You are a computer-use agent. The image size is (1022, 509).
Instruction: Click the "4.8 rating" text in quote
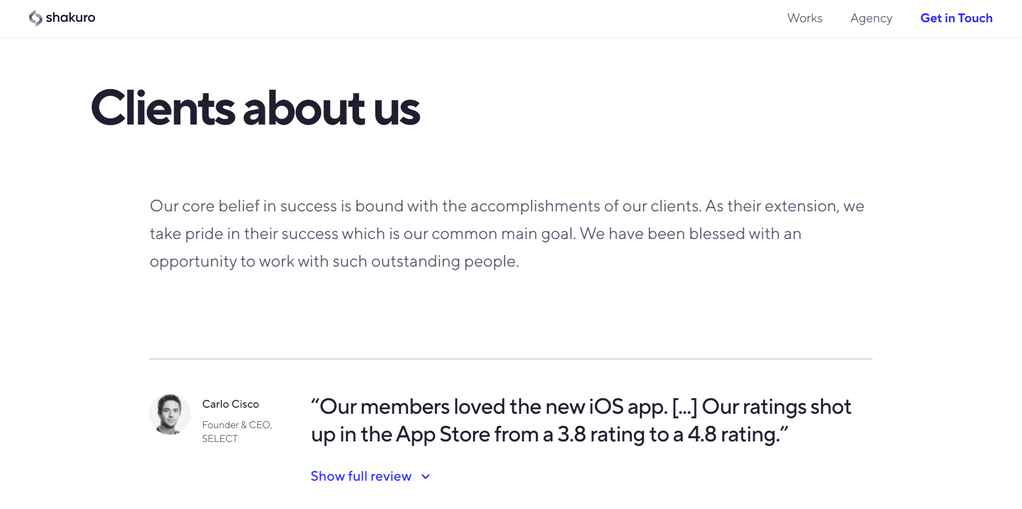(x=734, y=435)
